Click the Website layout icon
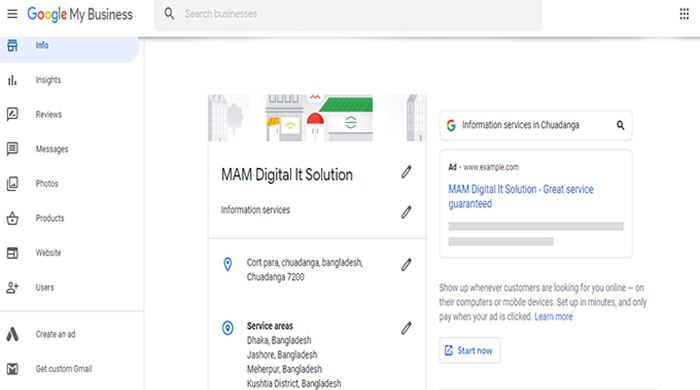700x390 pixels. [12, 253]
